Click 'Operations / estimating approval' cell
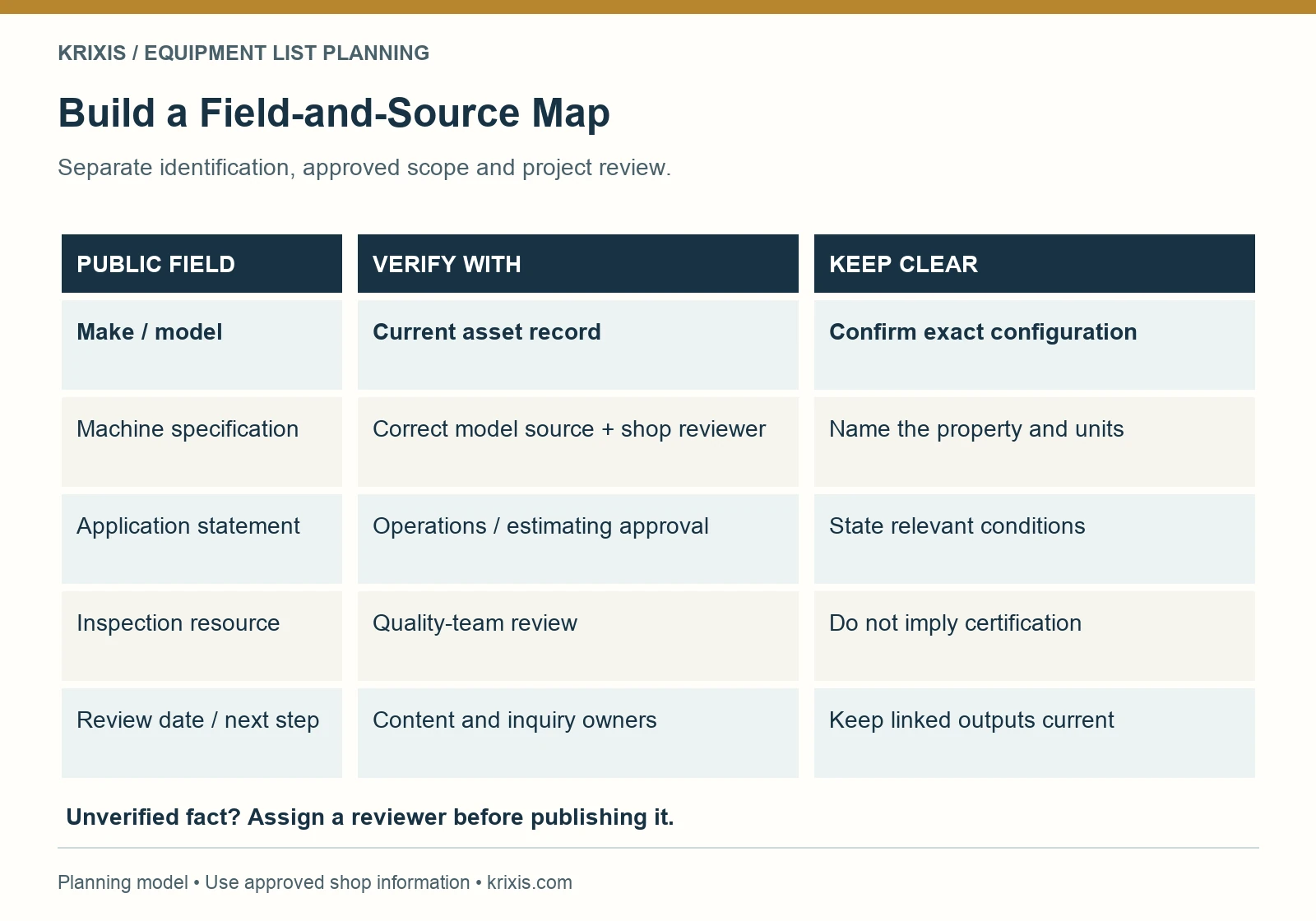The image size is (1316, 921). (578, 539)
